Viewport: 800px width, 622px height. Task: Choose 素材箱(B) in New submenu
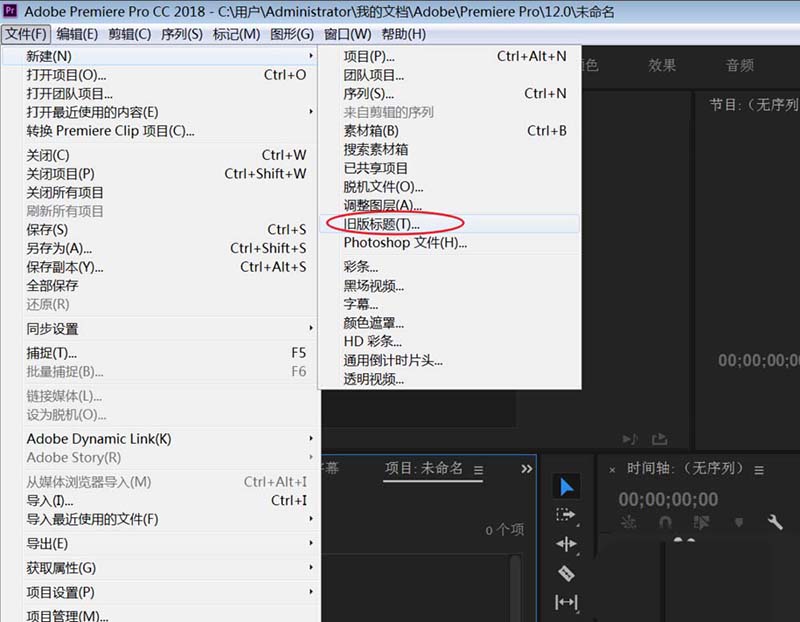pyautogui.click(x=449, y=131)
